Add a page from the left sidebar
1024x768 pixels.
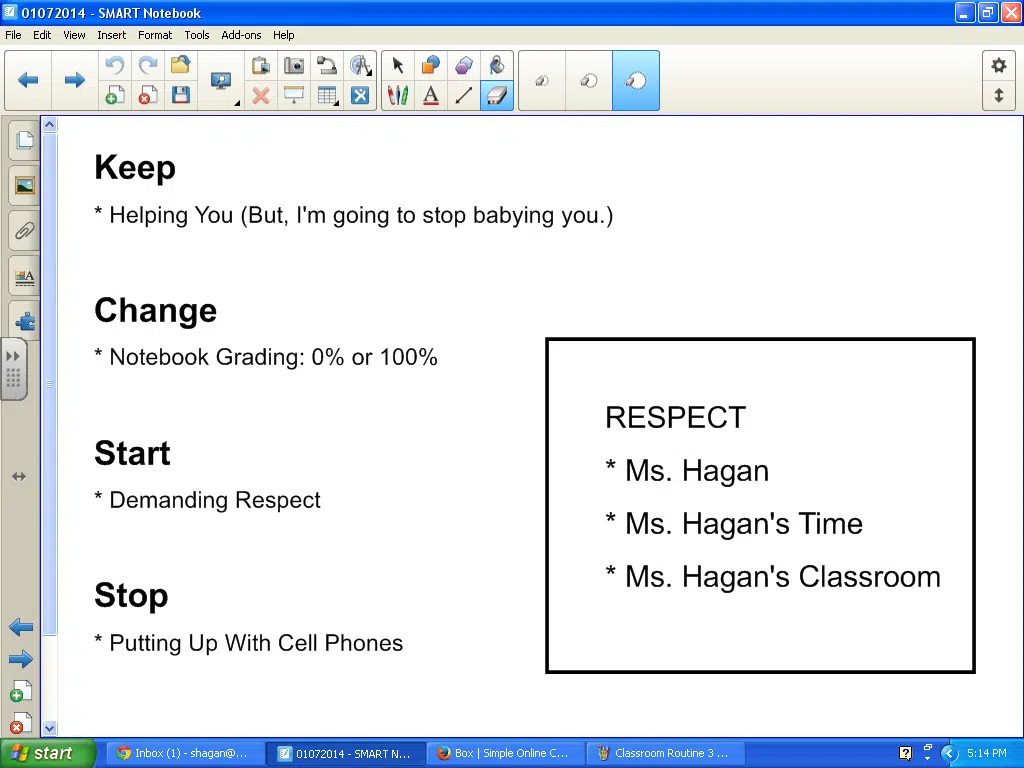coord(21,692)
